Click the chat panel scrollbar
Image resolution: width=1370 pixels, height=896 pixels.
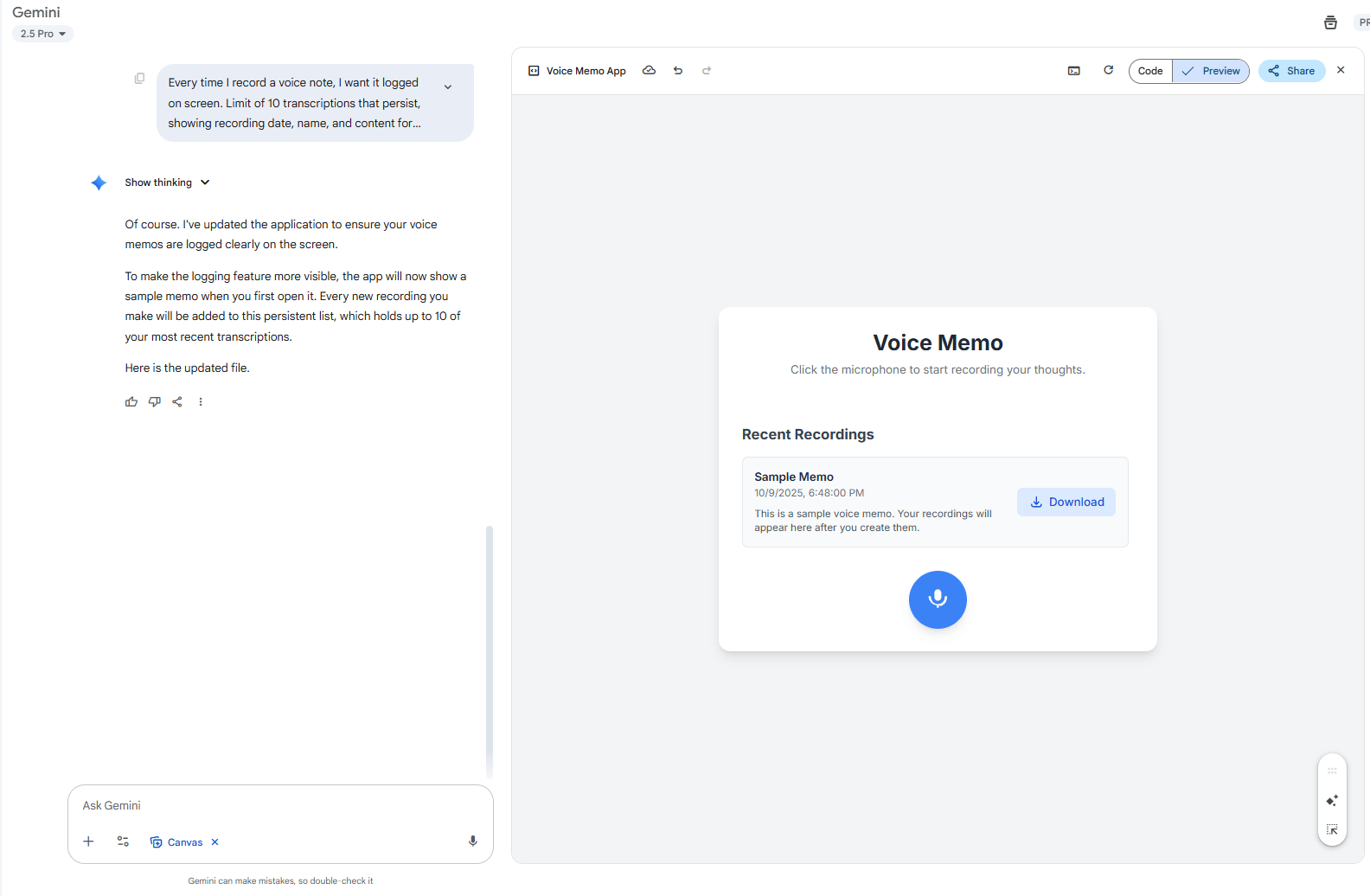(x=490, y=652)
